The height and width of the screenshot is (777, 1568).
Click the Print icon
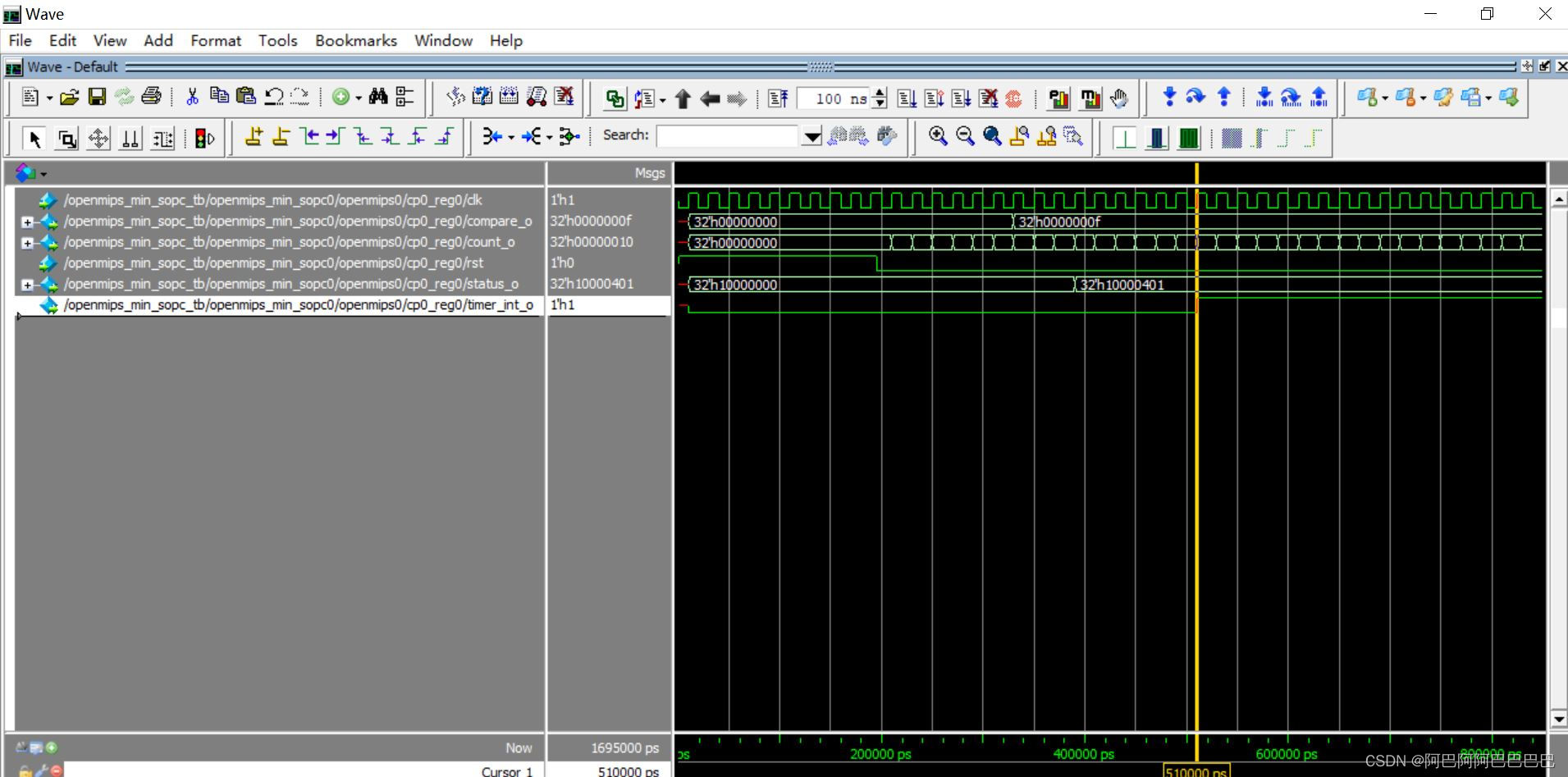(151, 97)
